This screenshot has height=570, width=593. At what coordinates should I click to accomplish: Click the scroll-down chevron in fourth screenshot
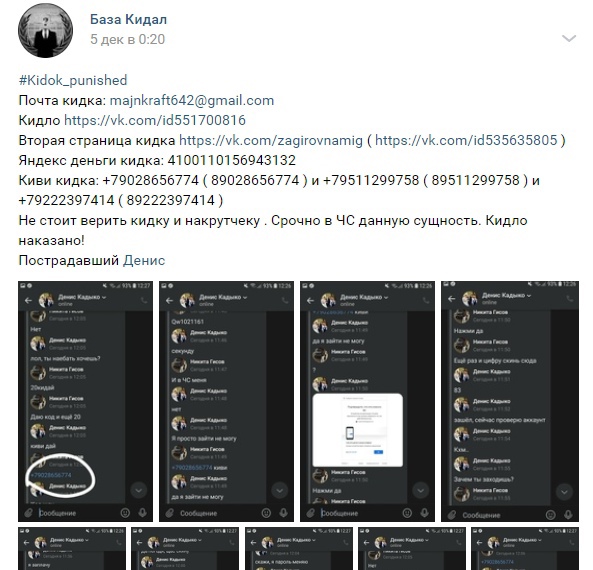tap(564, 492)
